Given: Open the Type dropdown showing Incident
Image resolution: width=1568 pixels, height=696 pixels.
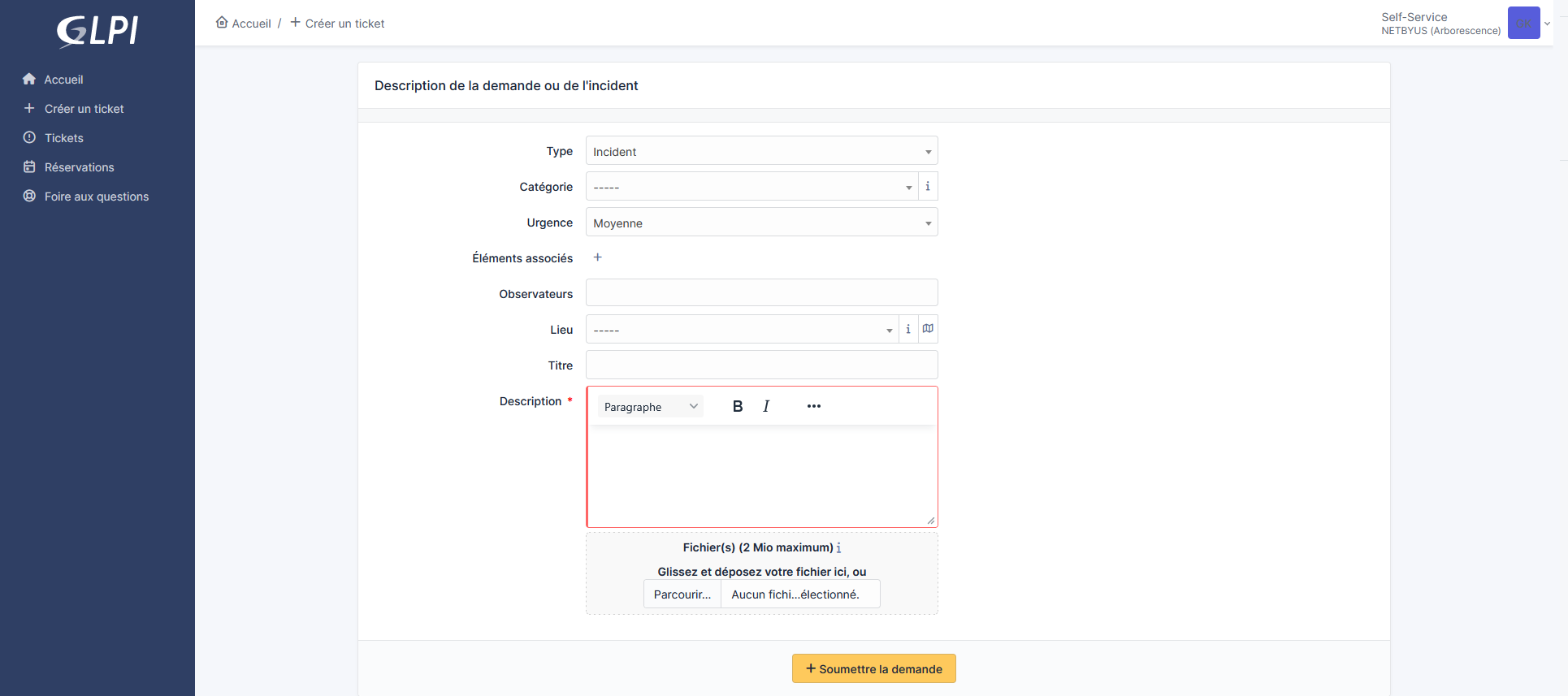Looking at the screenshot, I should click(761, 151).
